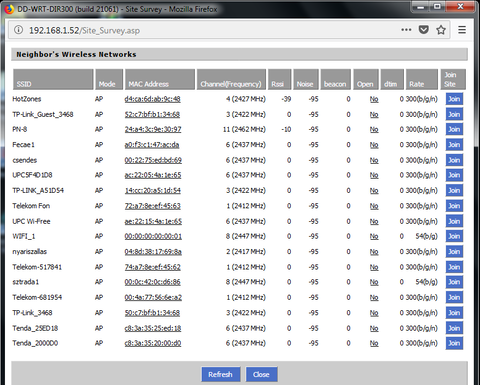
Task: Maximize the Firefox window
Action: 438,6
